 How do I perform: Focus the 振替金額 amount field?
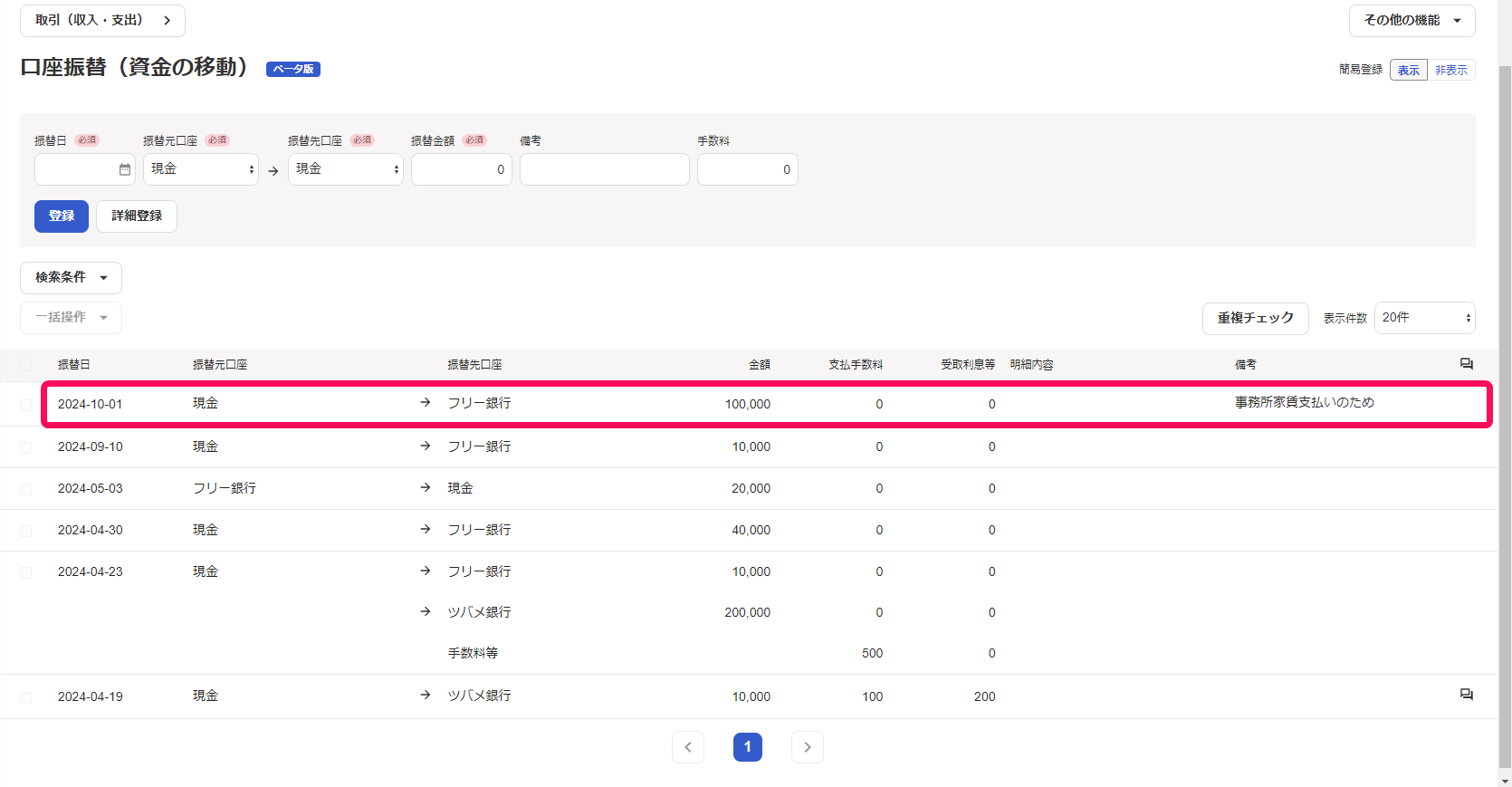click(462, 169)
